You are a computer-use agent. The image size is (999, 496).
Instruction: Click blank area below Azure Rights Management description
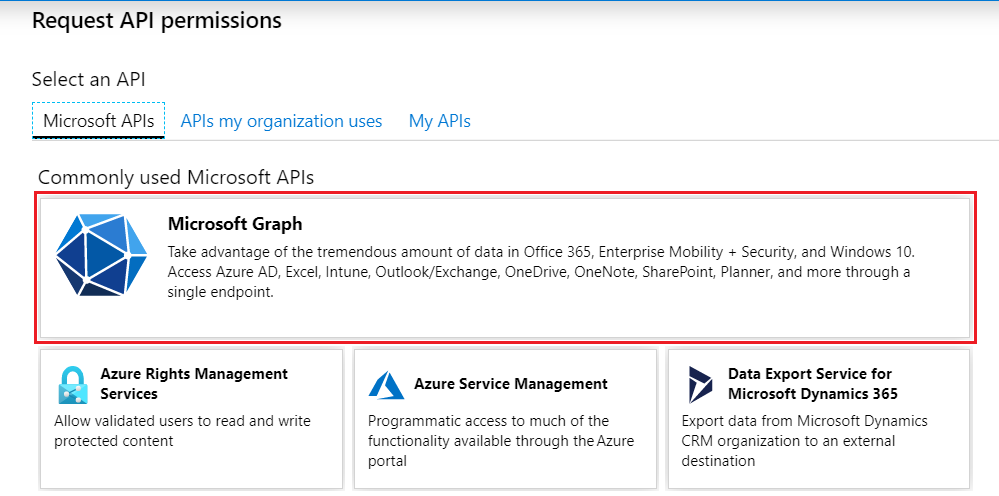(190, 470)
